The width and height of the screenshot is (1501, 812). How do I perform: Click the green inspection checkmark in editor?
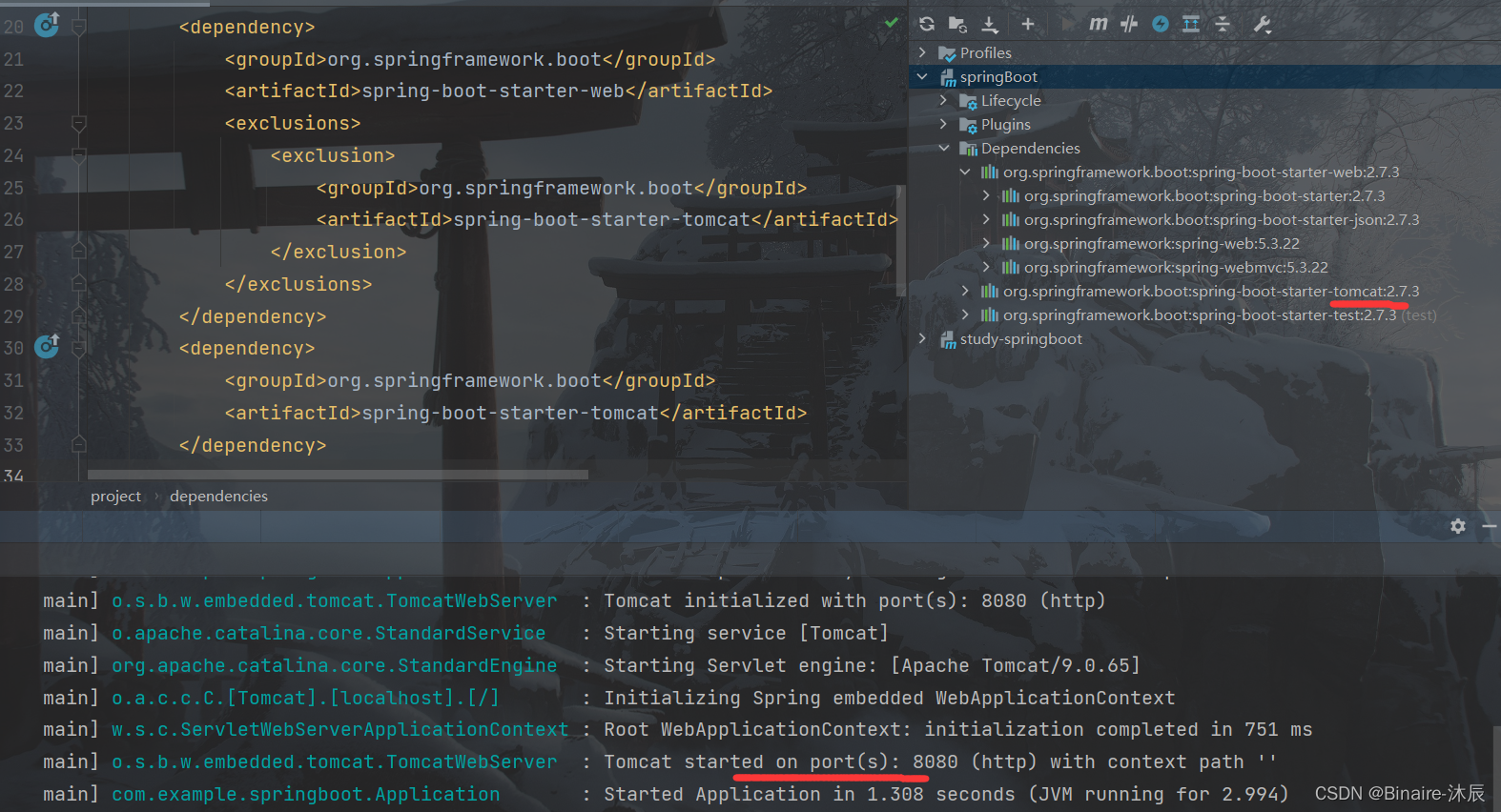[891, 22]
